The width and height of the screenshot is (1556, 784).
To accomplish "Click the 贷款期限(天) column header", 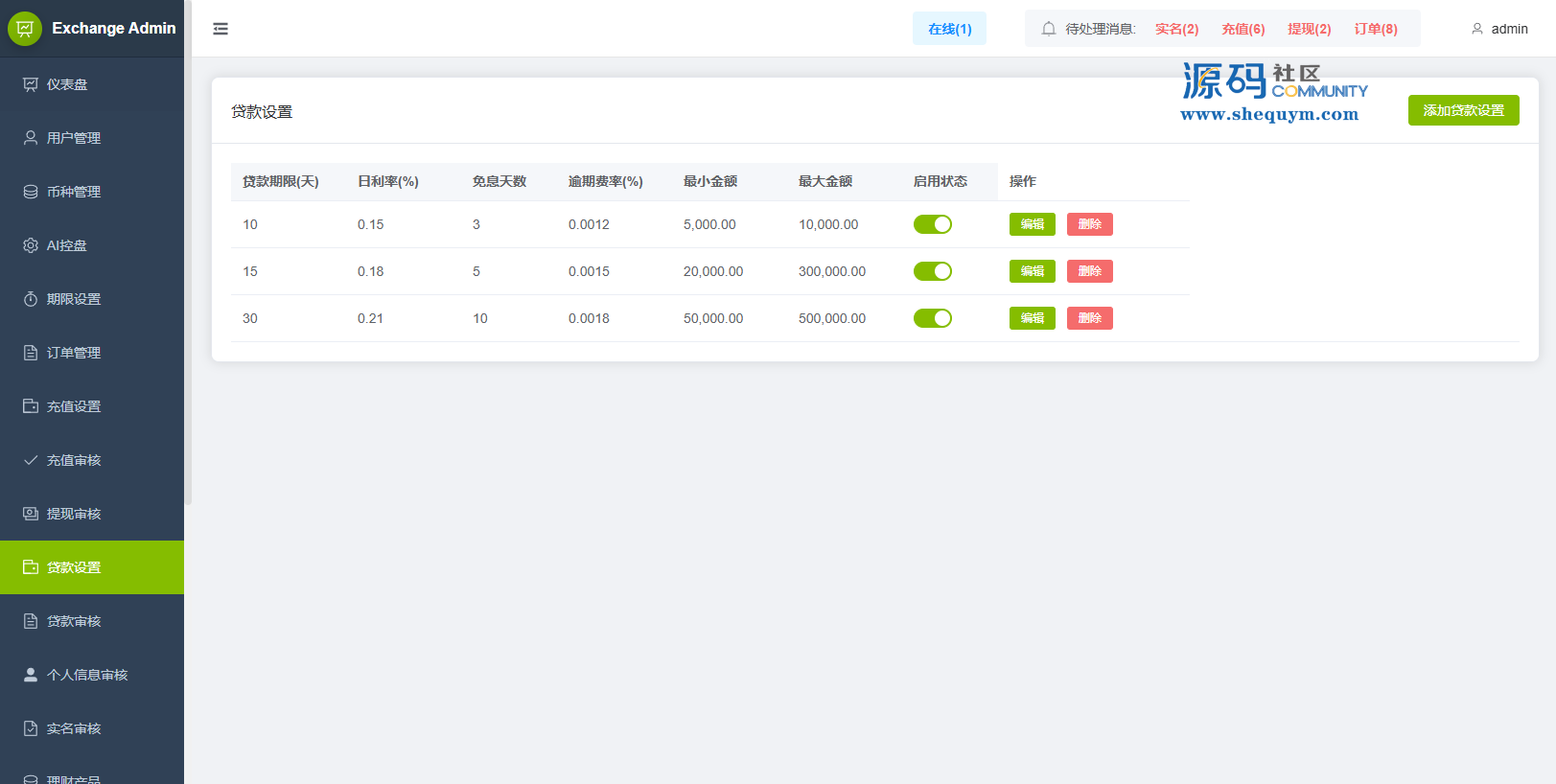I will [x=281, y=181].
